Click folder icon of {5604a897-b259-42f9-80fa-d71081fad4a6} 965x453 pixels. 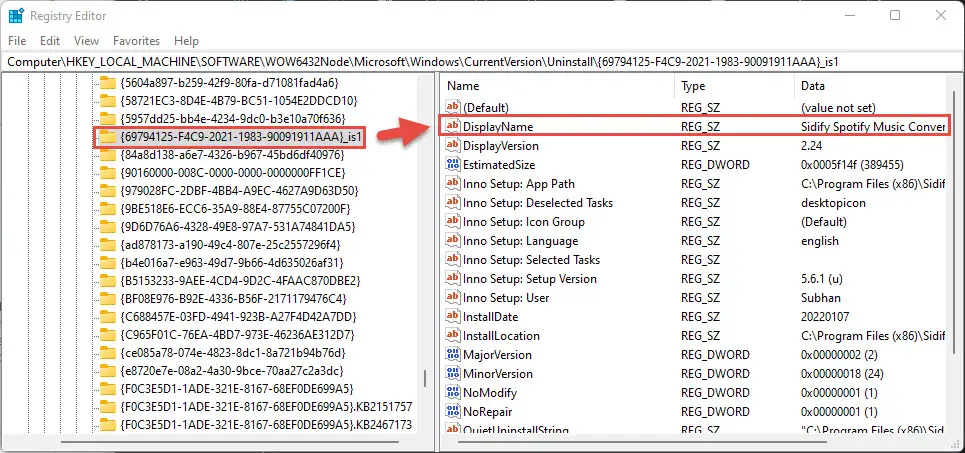point(108,82)
